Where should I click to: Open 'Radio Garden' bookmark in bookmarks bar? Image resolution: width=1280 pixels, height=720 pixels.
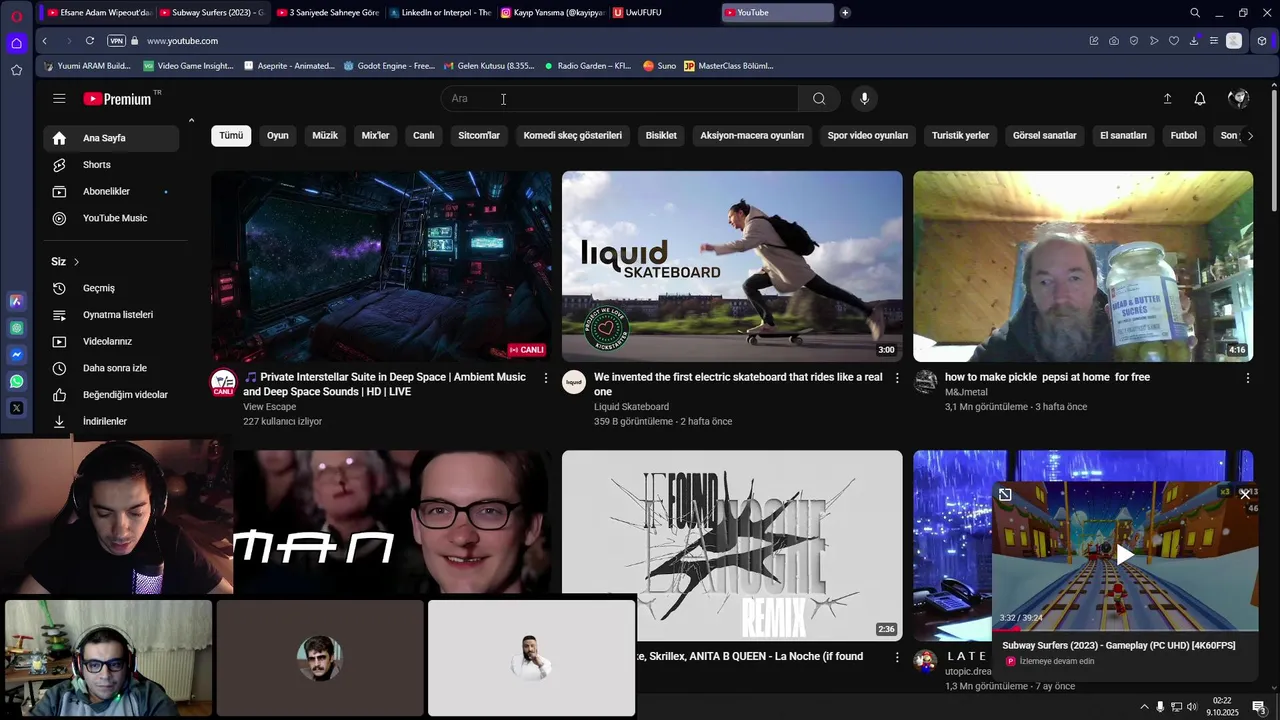pyautogui.click(x=587, y=66)
